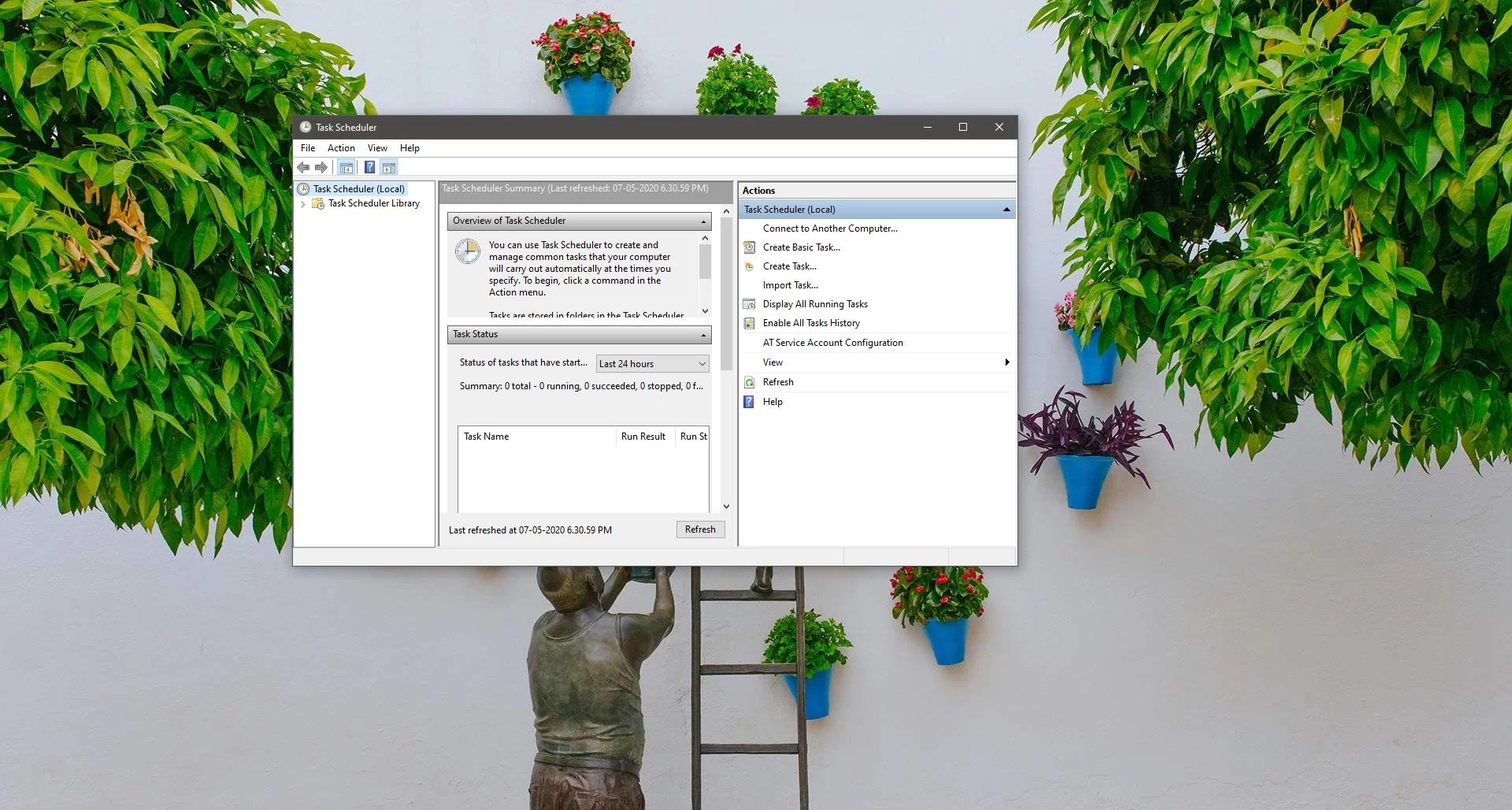Image resolution: width=1512 pixels, height=810 pixels.
Task: Open Help using the blue question mark toolbar icon
Action: tap(370, 167)
